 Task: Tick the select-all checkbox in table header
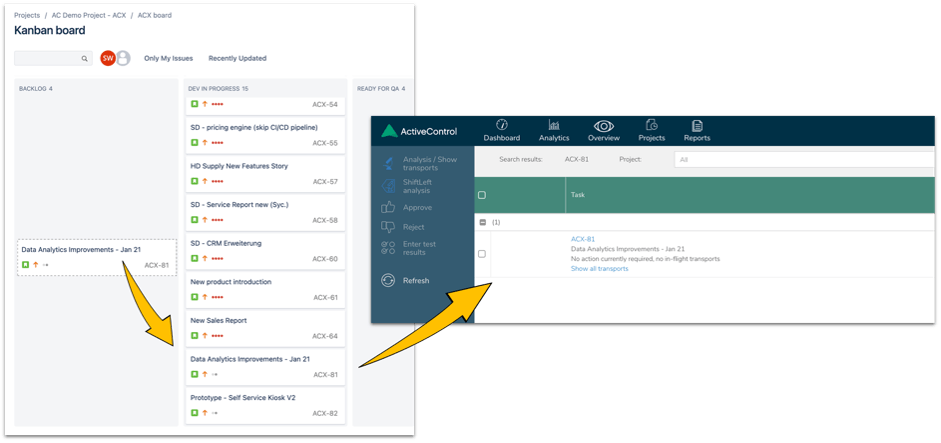click(x=481, y=195)
